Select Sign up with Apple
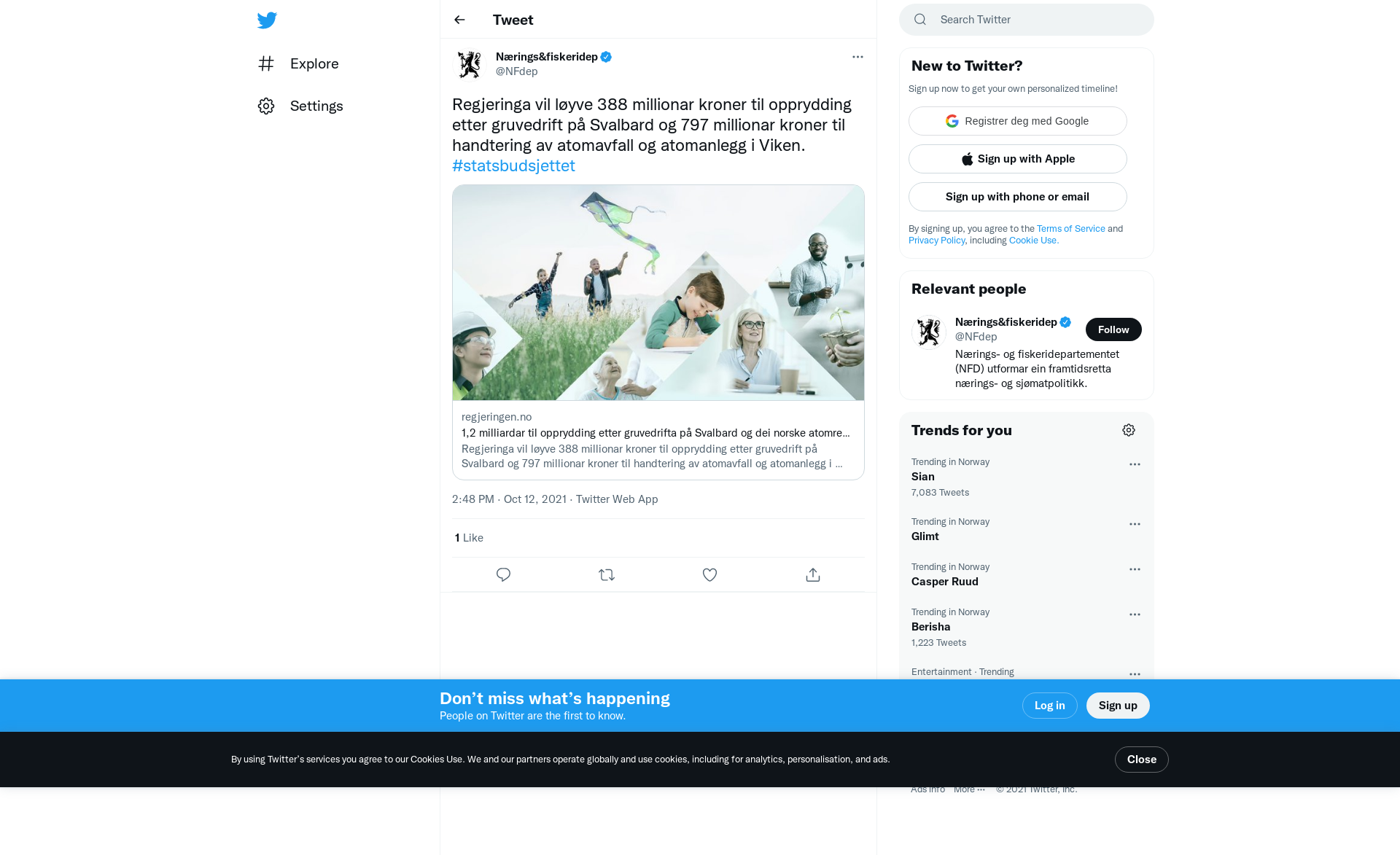The image size is (1400, 855). [1018, 159]
